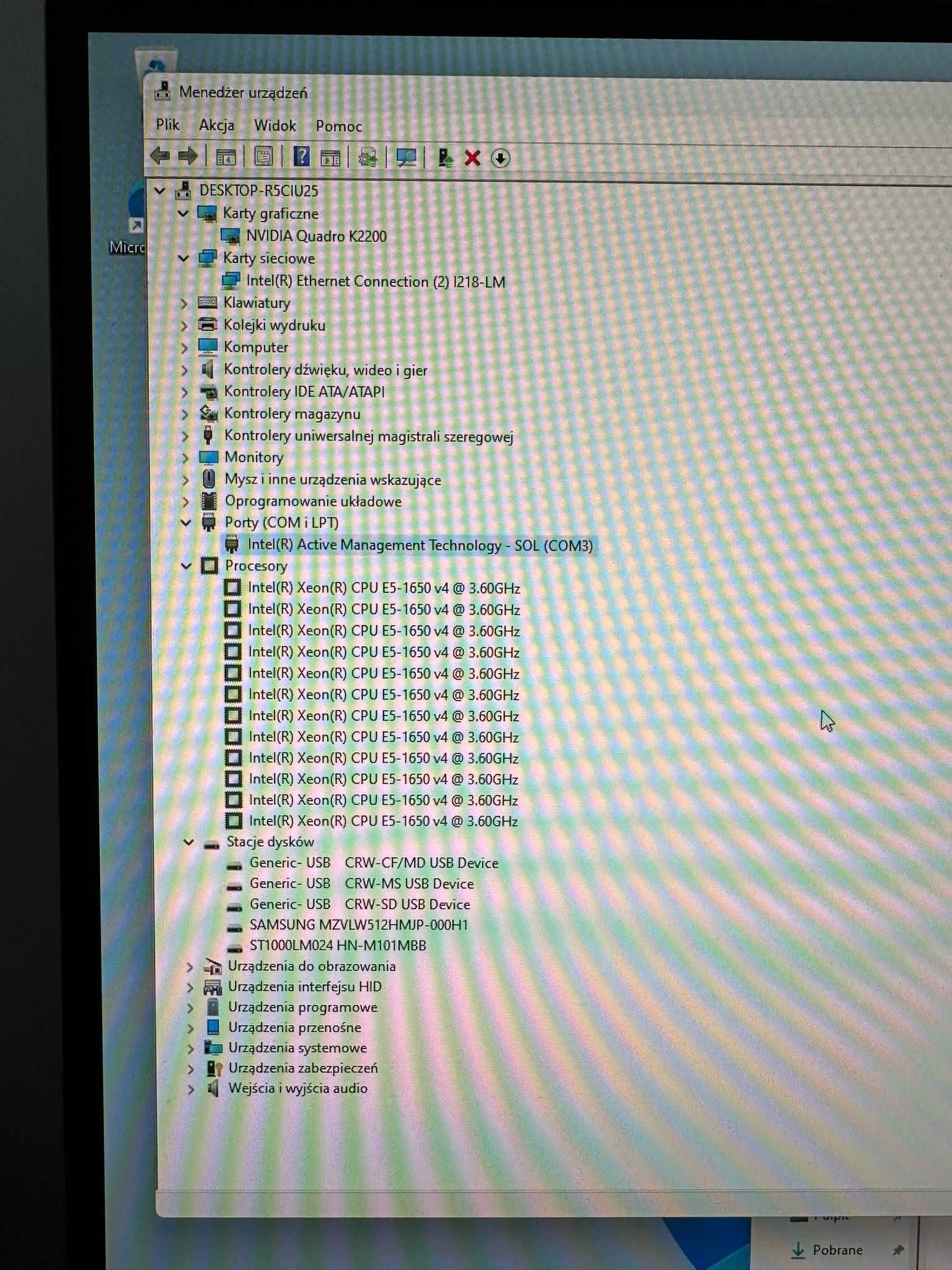Expand Kontrolery IDE ATA/ATAPI category
The image size is (952, 1270).
click(185, 392)
